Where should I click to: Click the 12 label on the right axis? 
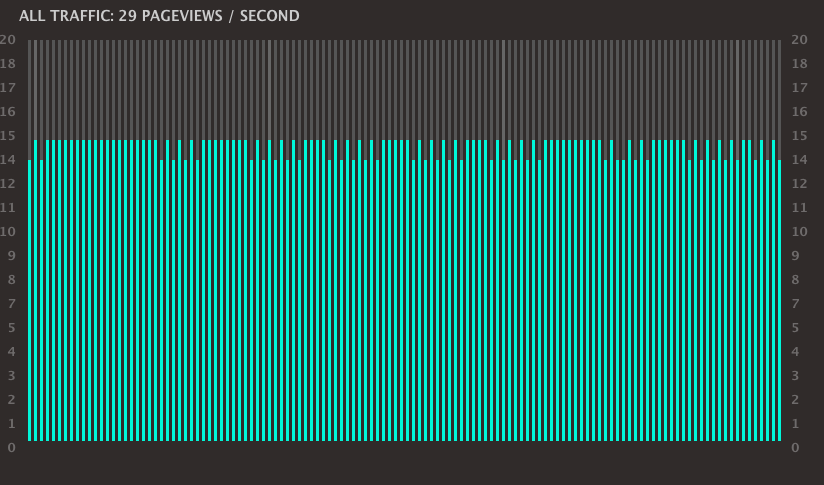click(799, 184)
